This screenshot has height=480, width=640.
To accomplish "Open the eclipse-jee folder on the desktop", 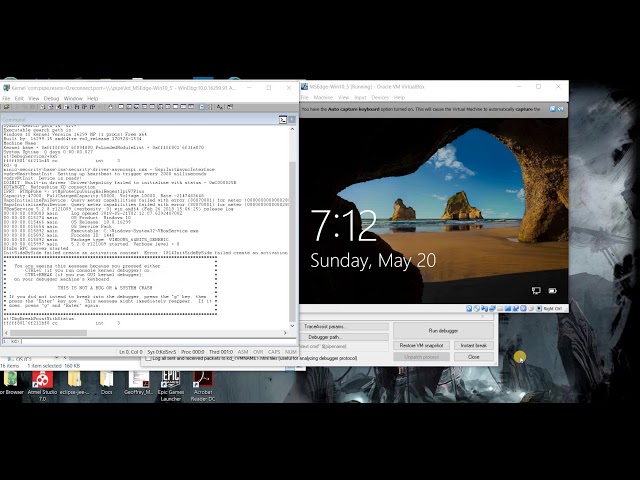I will click(x=74, y=383).
